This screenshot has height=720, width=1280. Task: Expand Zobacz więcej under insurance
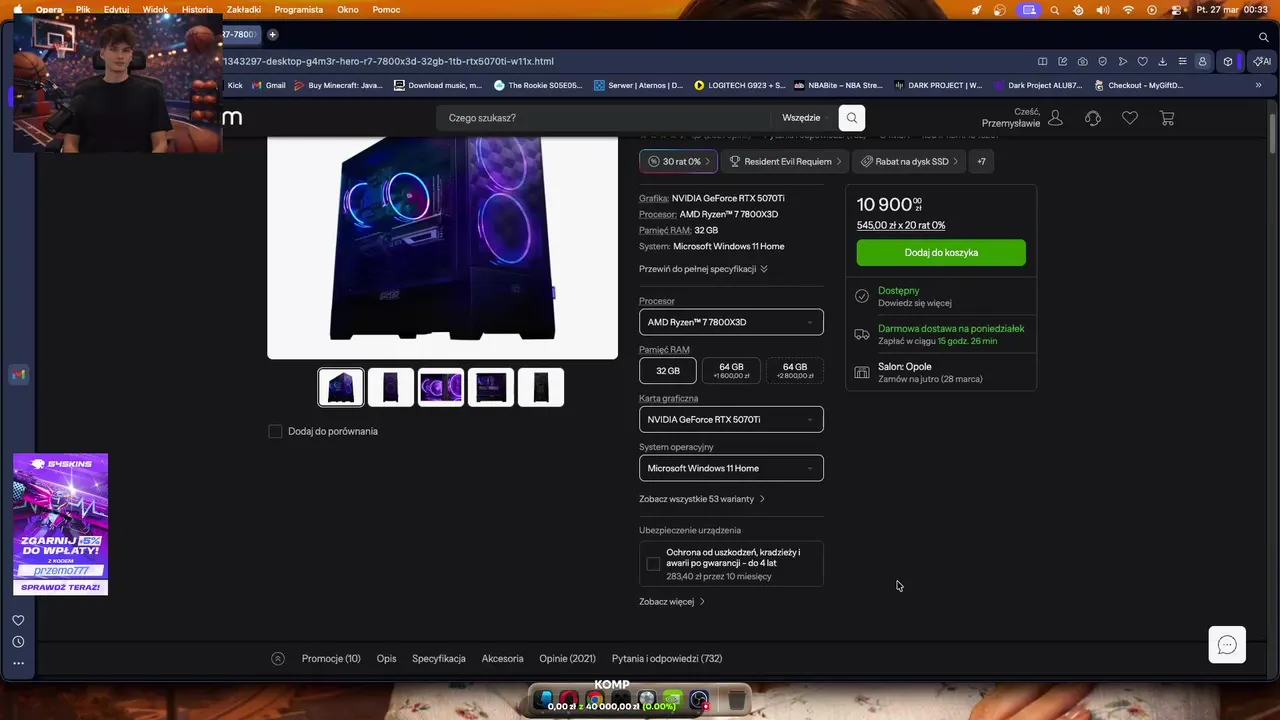coord(672,602)
